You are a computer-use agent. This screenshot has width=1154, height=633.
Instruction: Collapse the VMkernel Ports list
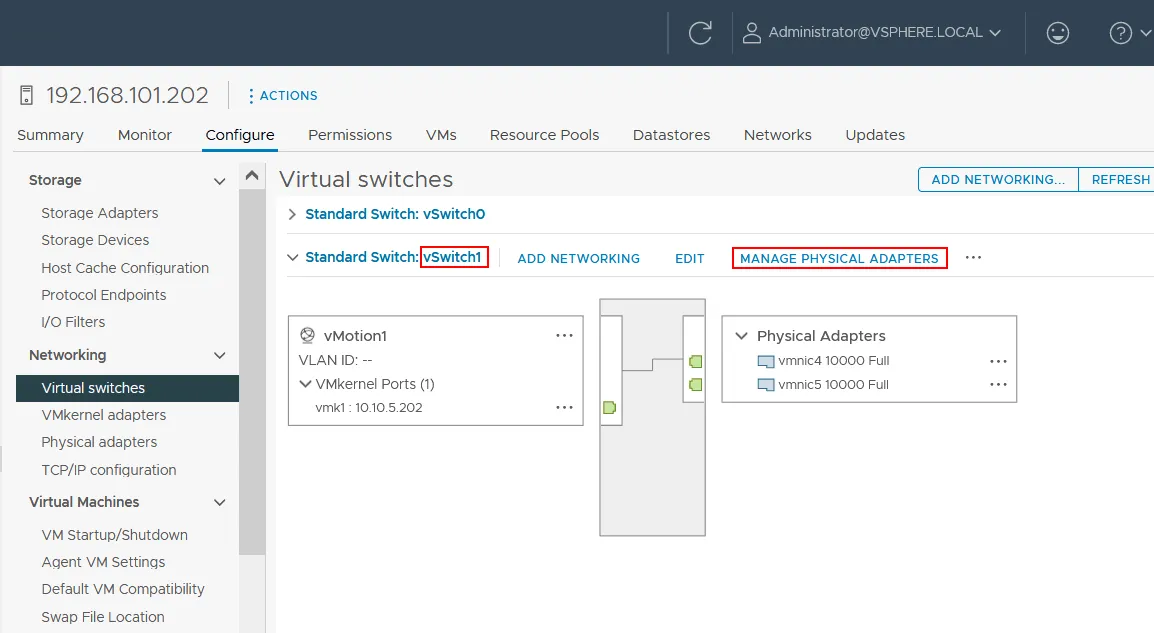click(x=305, y=383)
